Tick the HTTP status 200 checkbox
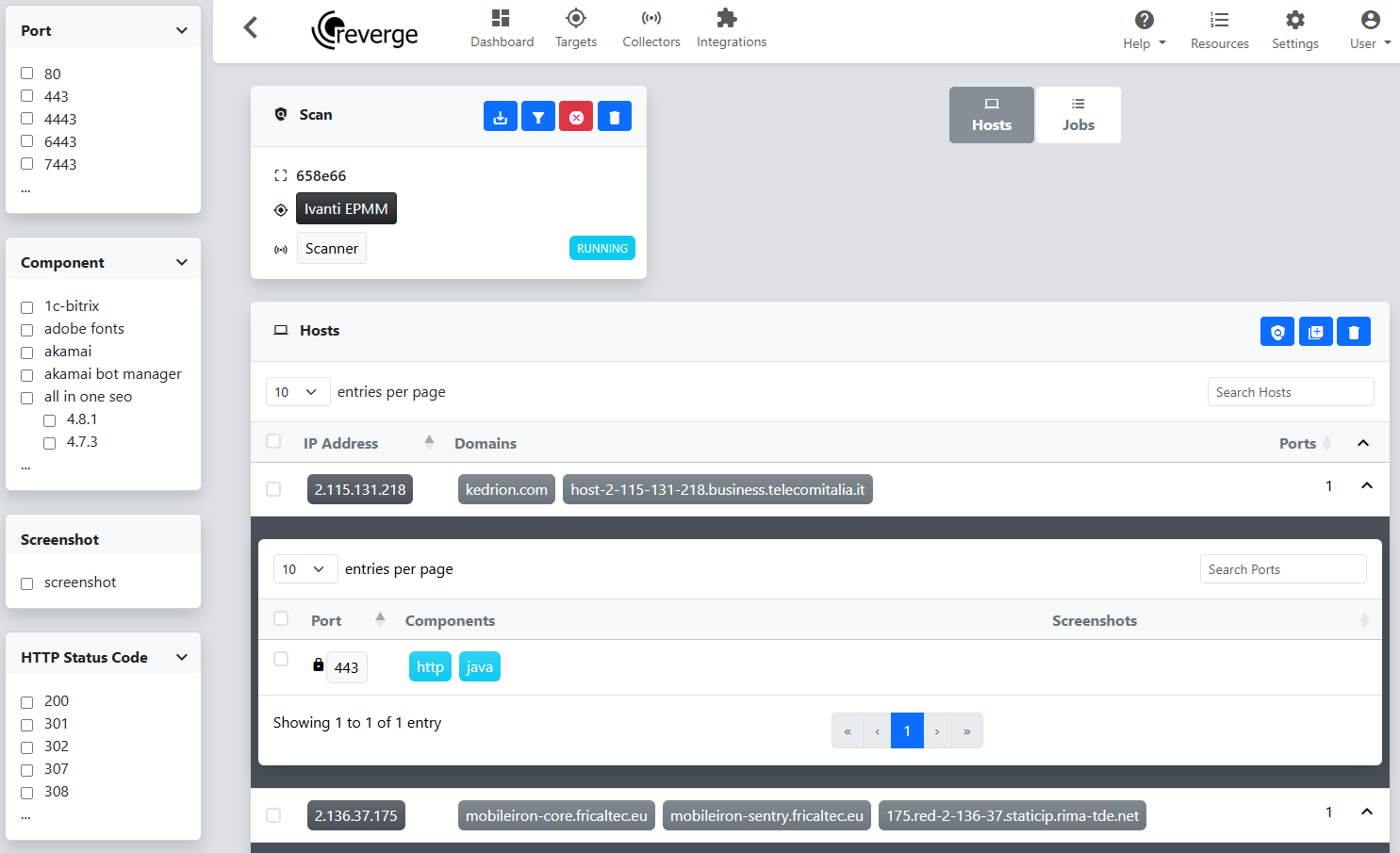The image size is (1400, 853). [27, 702]
